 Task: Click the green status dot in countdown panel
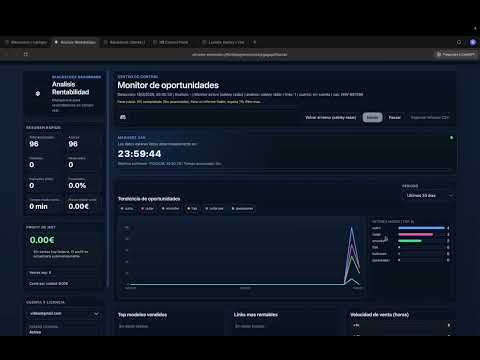pyautogui.click(x=452, y=138)
